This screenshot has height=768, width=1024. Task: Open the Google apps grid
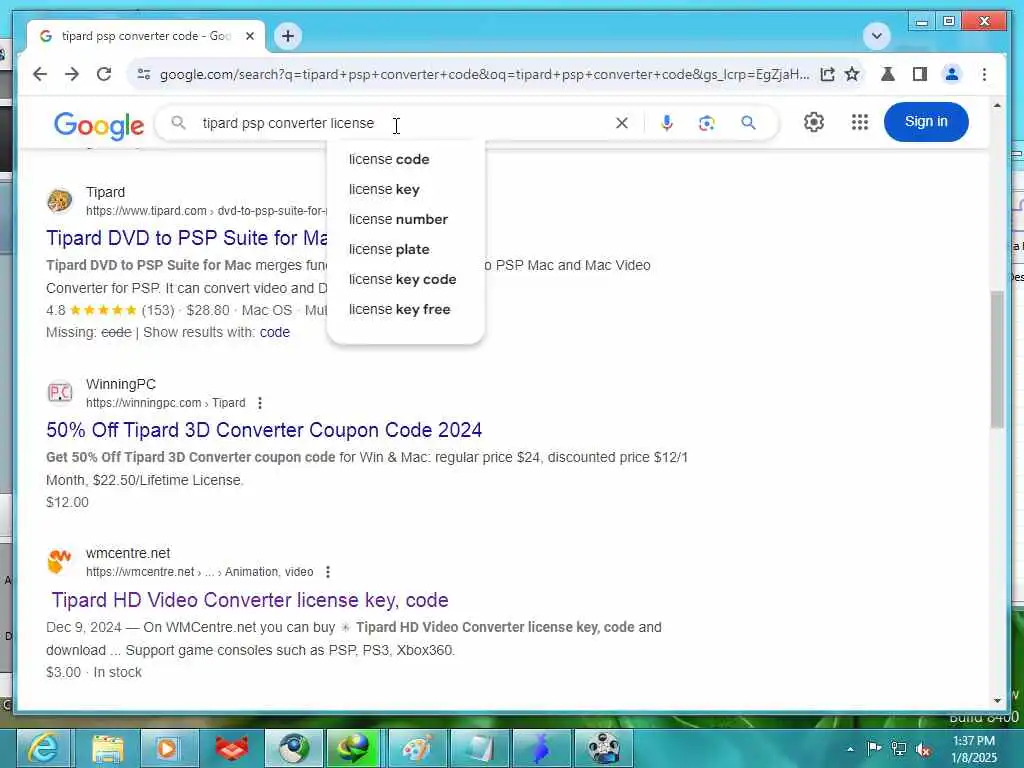point(859,122)
